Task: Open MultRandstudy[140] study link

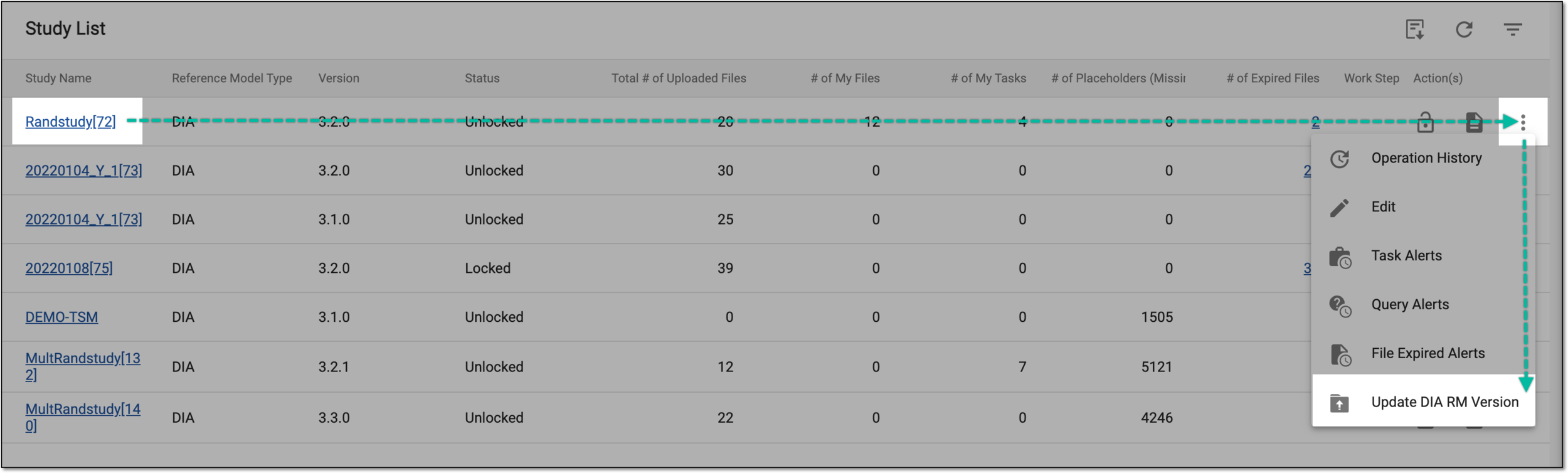Action: (x=83, y=417)
